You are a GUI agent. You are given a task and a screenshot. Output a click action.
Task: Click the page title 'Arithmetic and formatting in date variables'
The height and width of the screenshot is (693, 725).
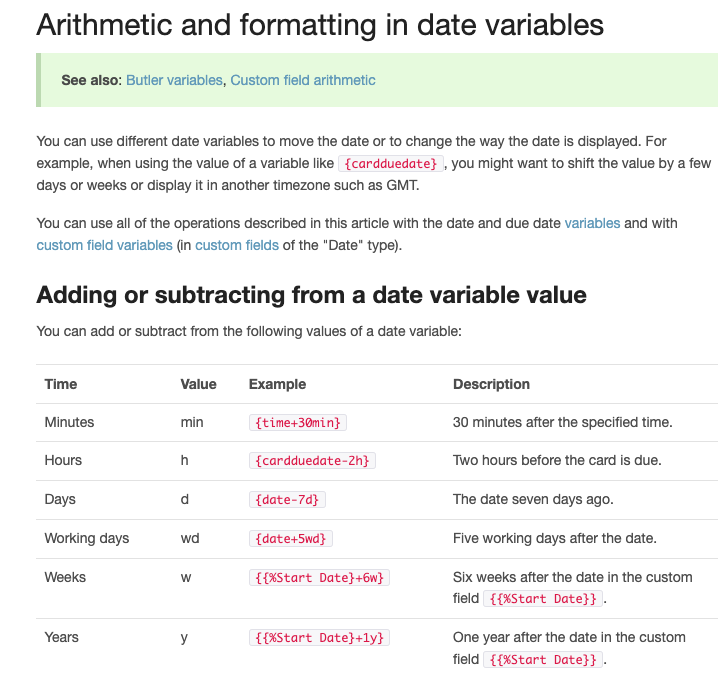[320, 25]
